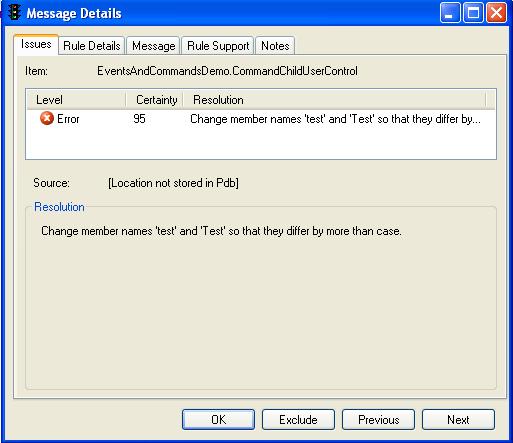
Task: Sort by the Level column header
Action: click(x=76, y=100)
